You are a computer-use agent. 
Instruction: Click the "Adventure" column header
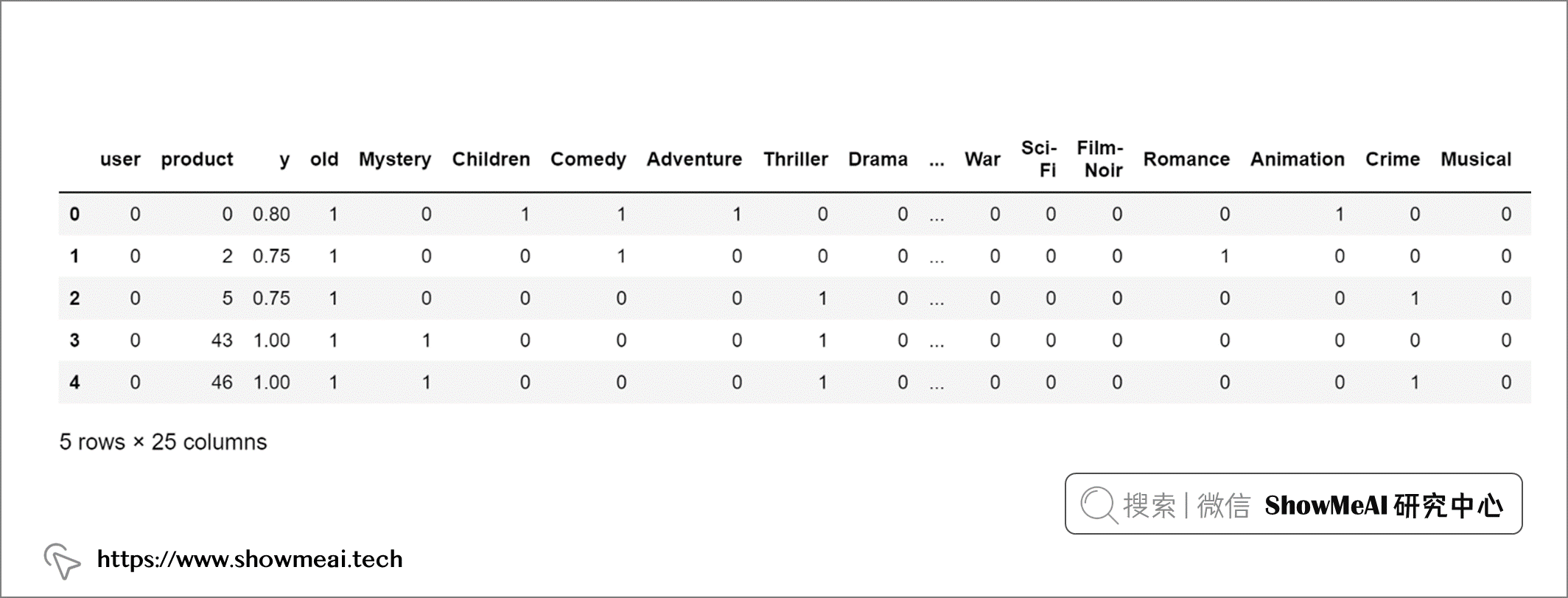tap(694, 159)
